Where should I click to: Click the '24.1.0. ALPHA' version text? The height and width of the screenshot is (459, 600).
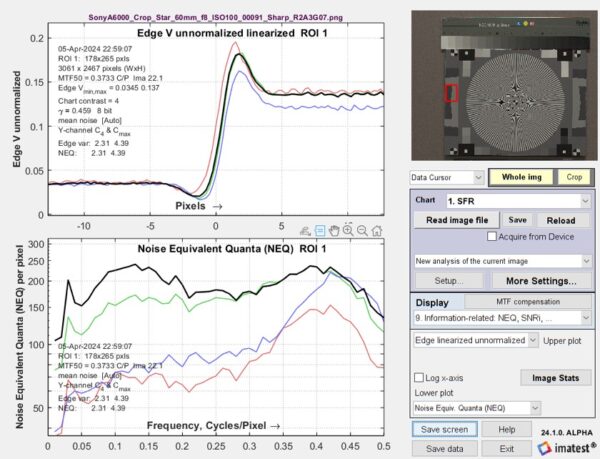pos(567,433)
